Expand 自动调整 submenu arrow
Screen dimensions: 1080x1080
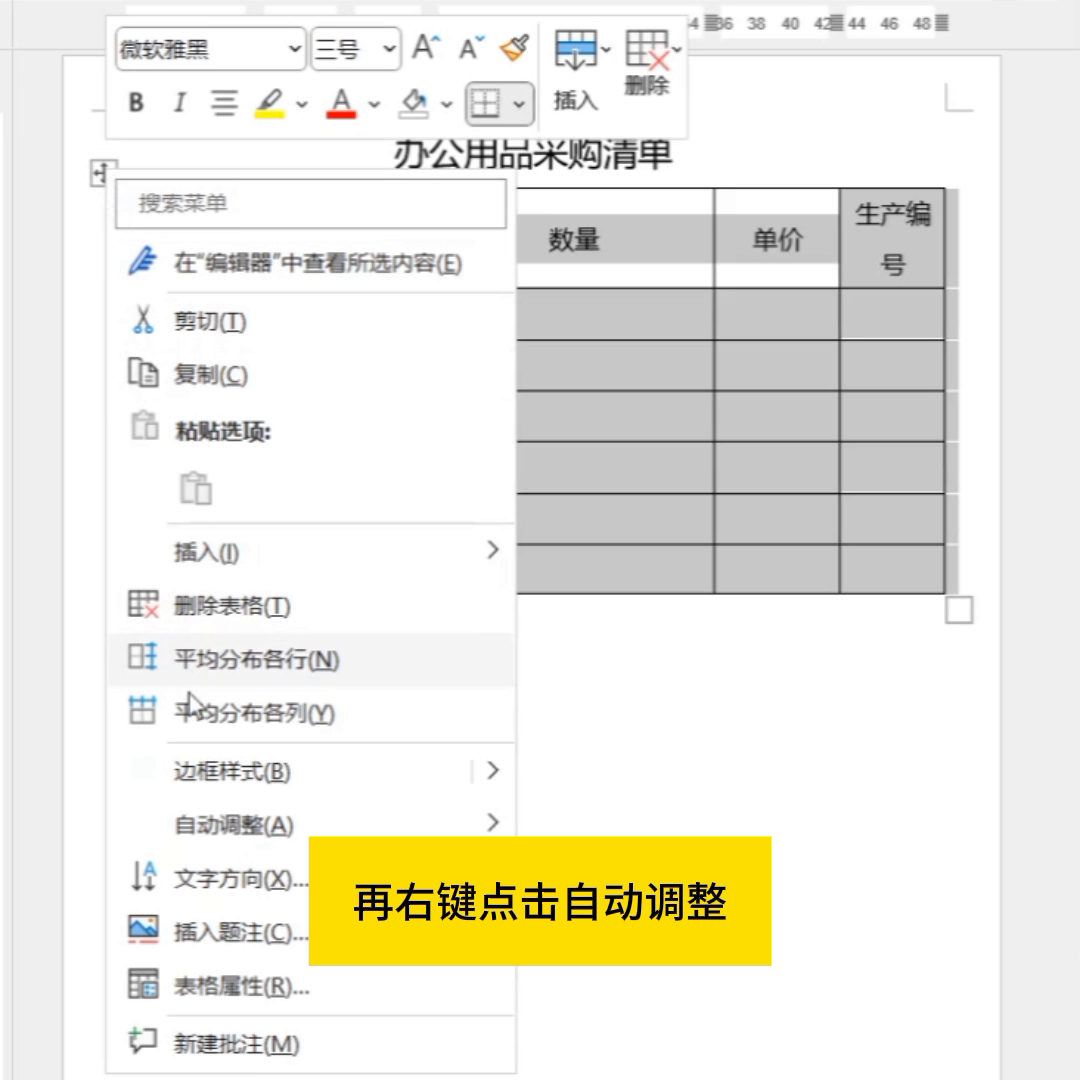coord(492,822)
